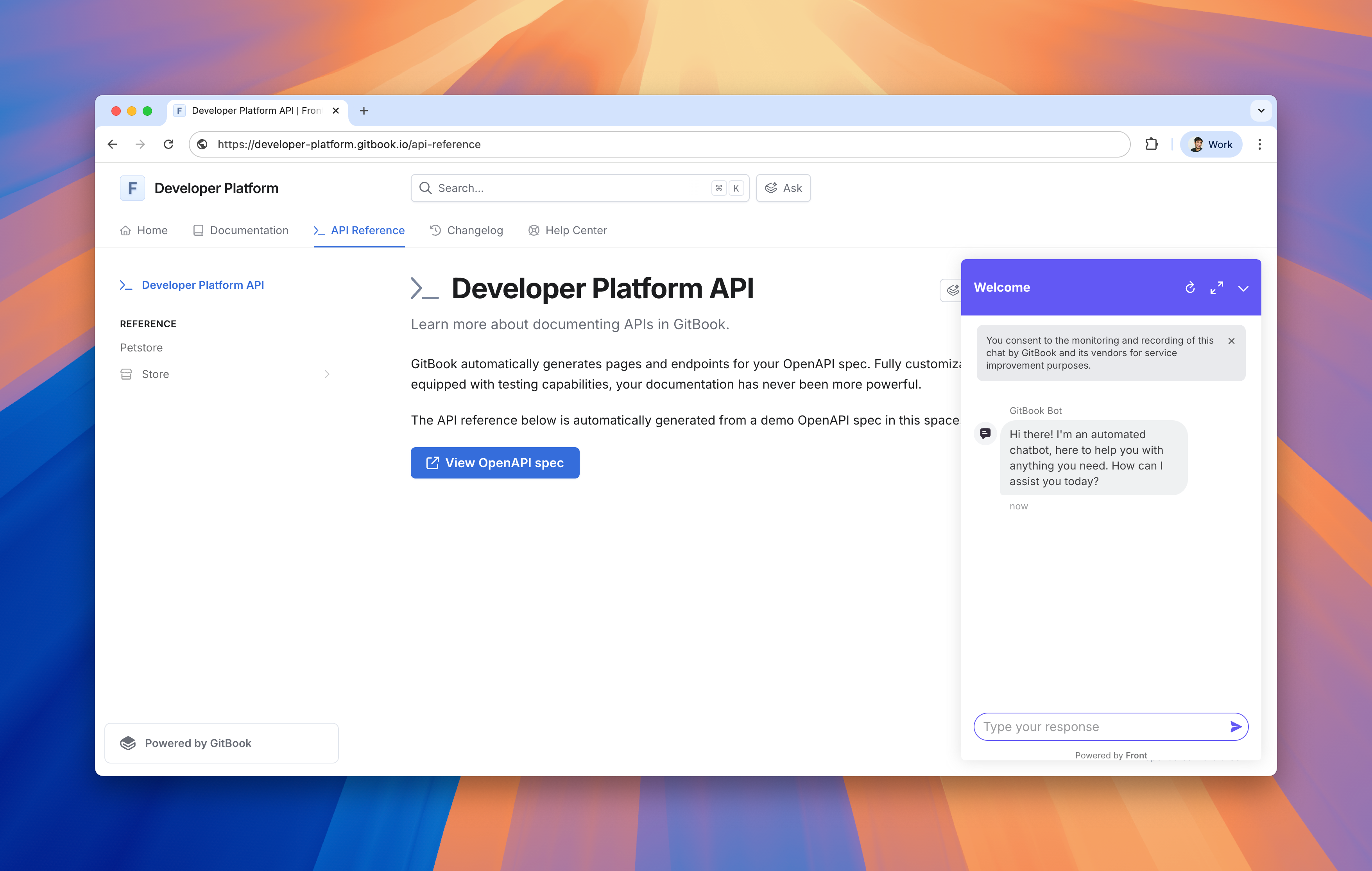This screenshot has height=871, width=1372.
Task: Expand the chat widget to full size
Action: click(1216, 287)
